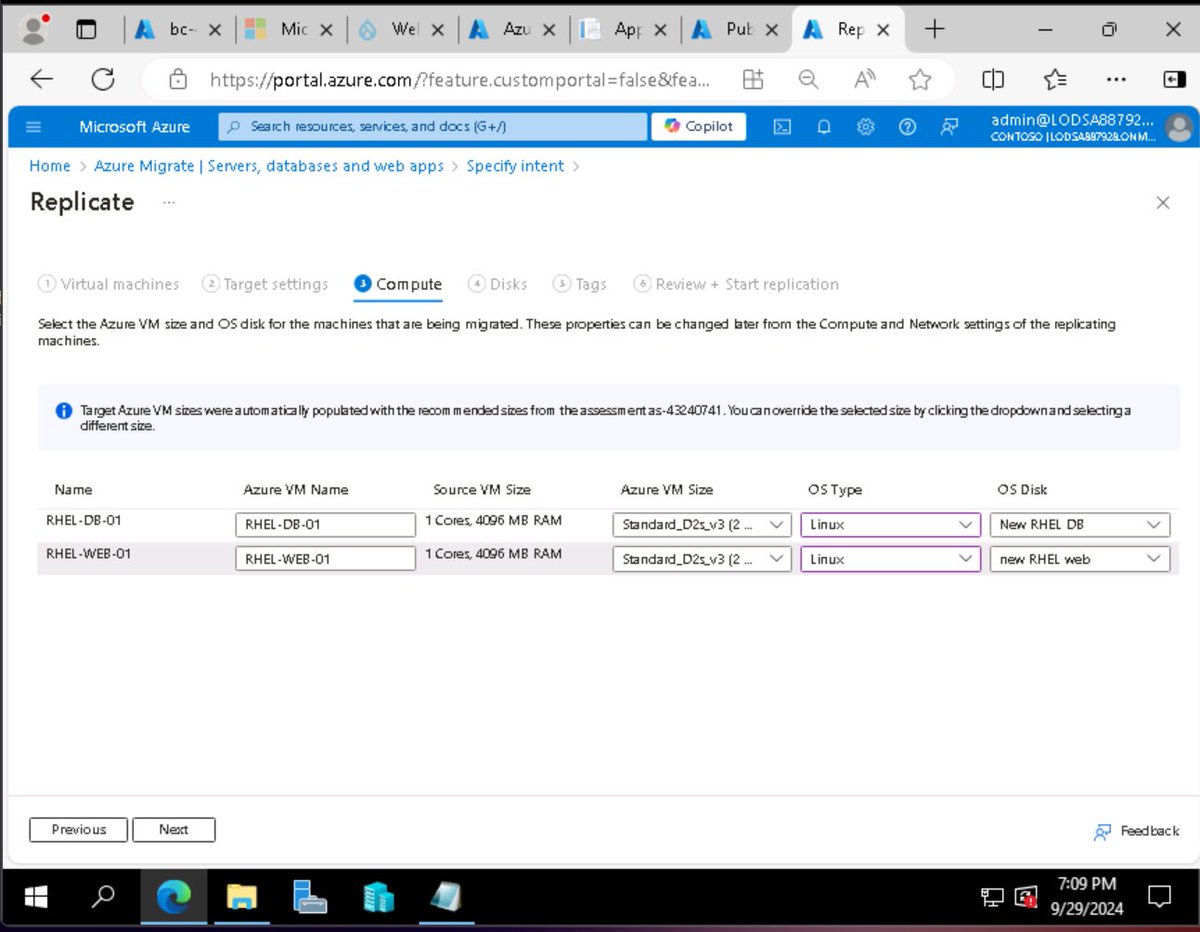Expand Azure VM Size dropdown for RHEL-DB-01
This screenshot has height=932, width=1200.
pyautogui.click(x=702, y=524)
